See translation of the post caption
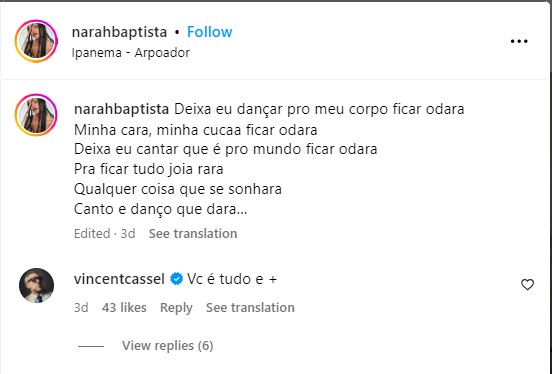 193,233
